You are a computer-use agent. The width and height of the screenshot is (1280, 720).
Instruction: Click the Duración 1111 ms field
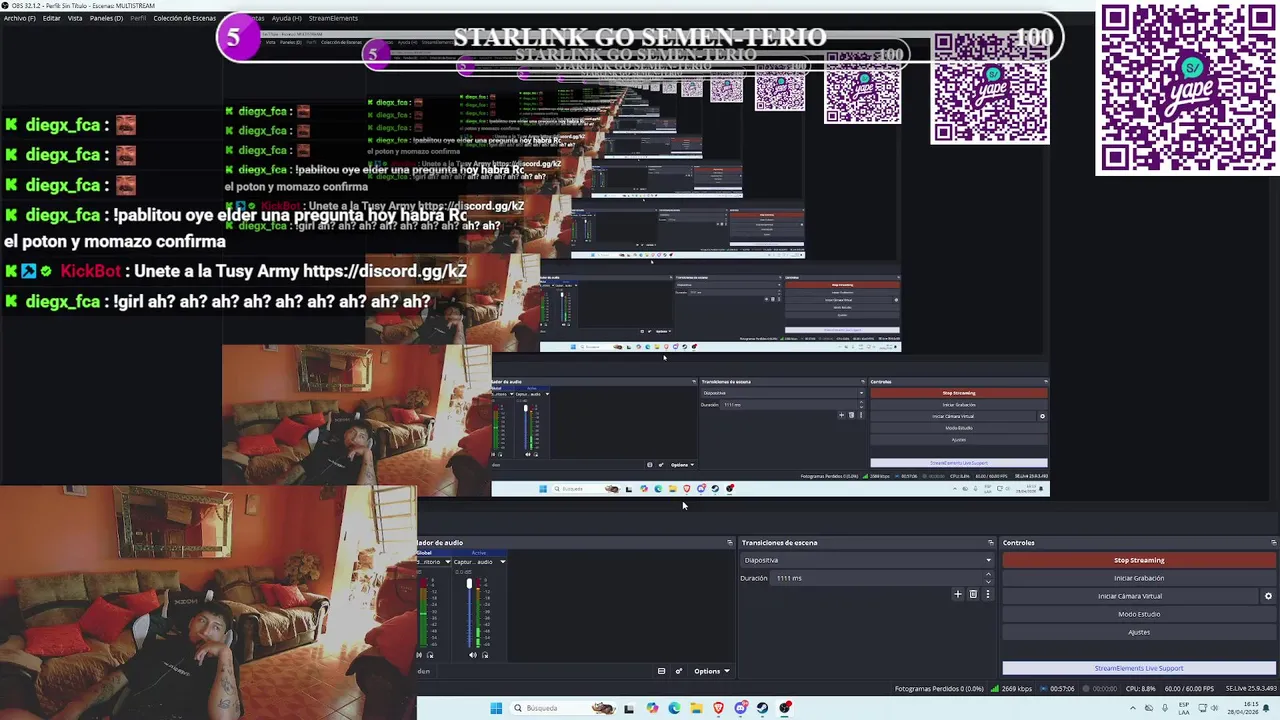[x=878, y=578]
